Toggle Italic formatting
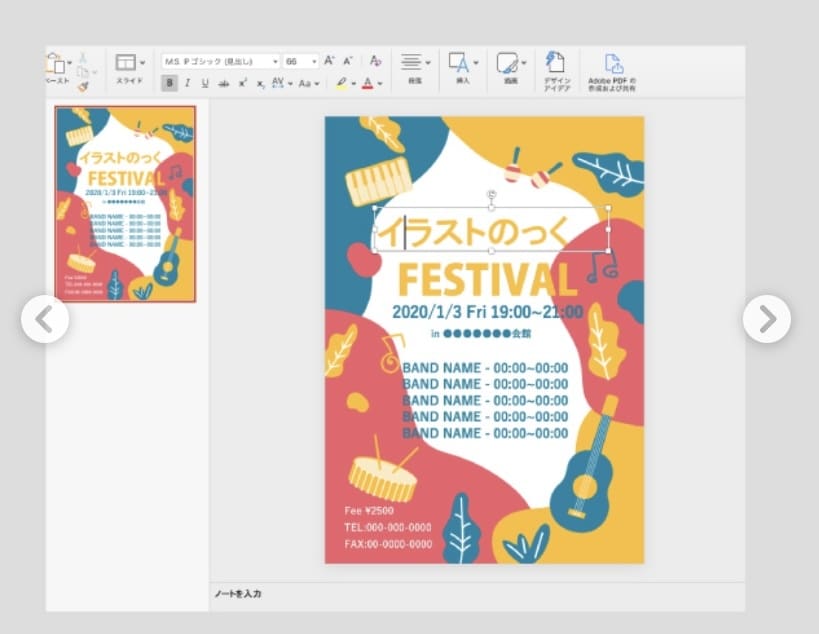Screen dimensions: 819x634 point(188,83)
